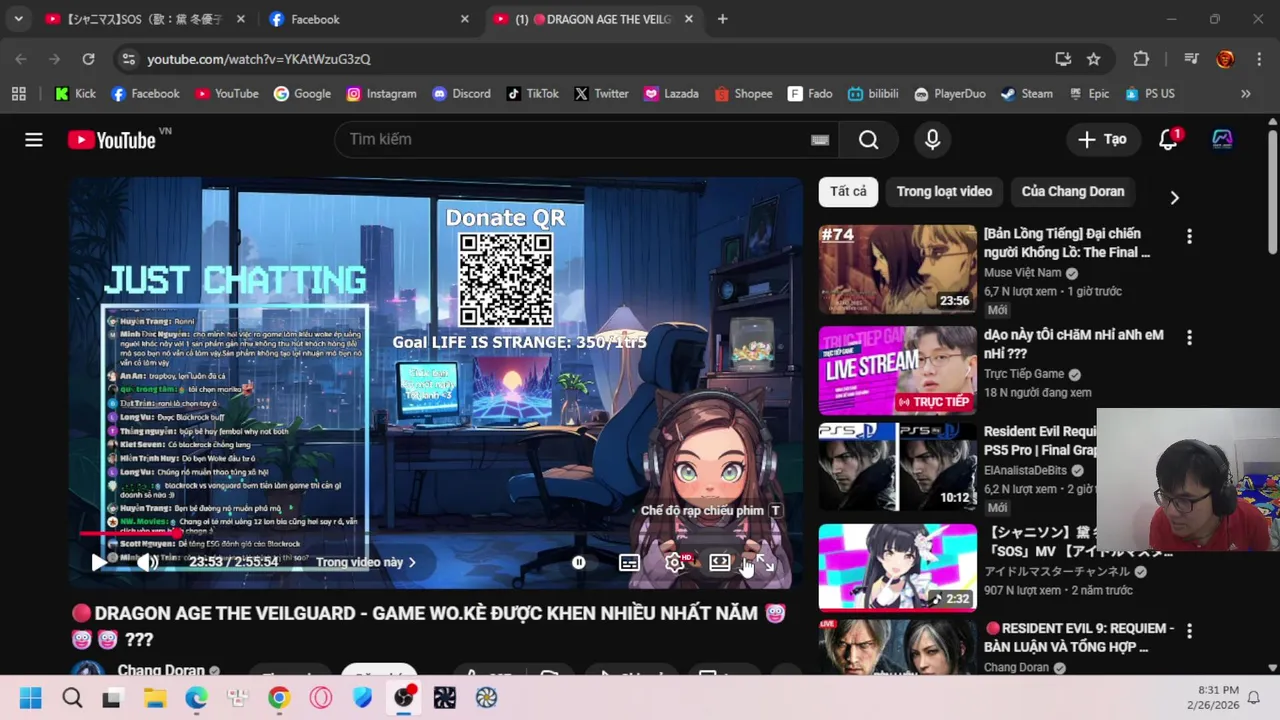
Task: Open the Chrome extensions puzzle icon
Action: [x=1141, y=59]
